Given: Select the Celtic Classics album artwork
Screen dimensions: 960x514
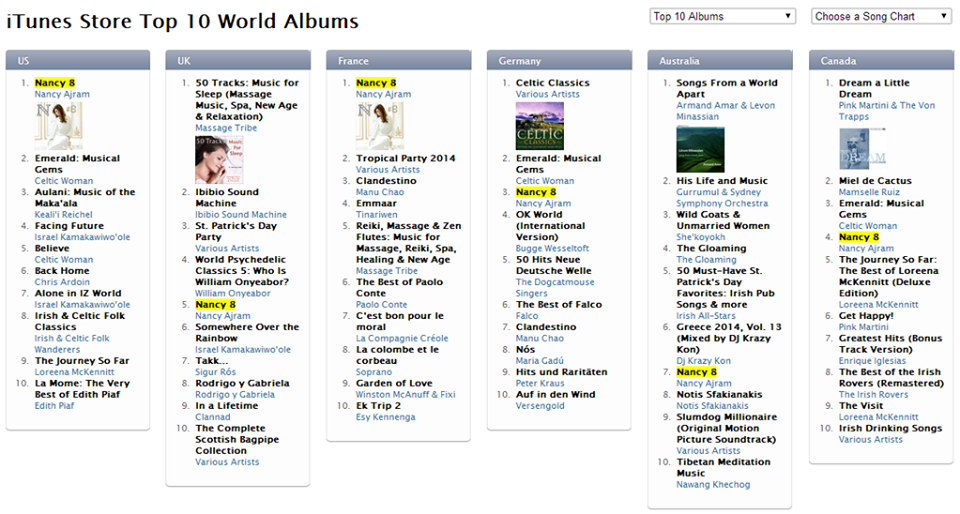Looking at the screenshot, I should (x=539, y=125).
